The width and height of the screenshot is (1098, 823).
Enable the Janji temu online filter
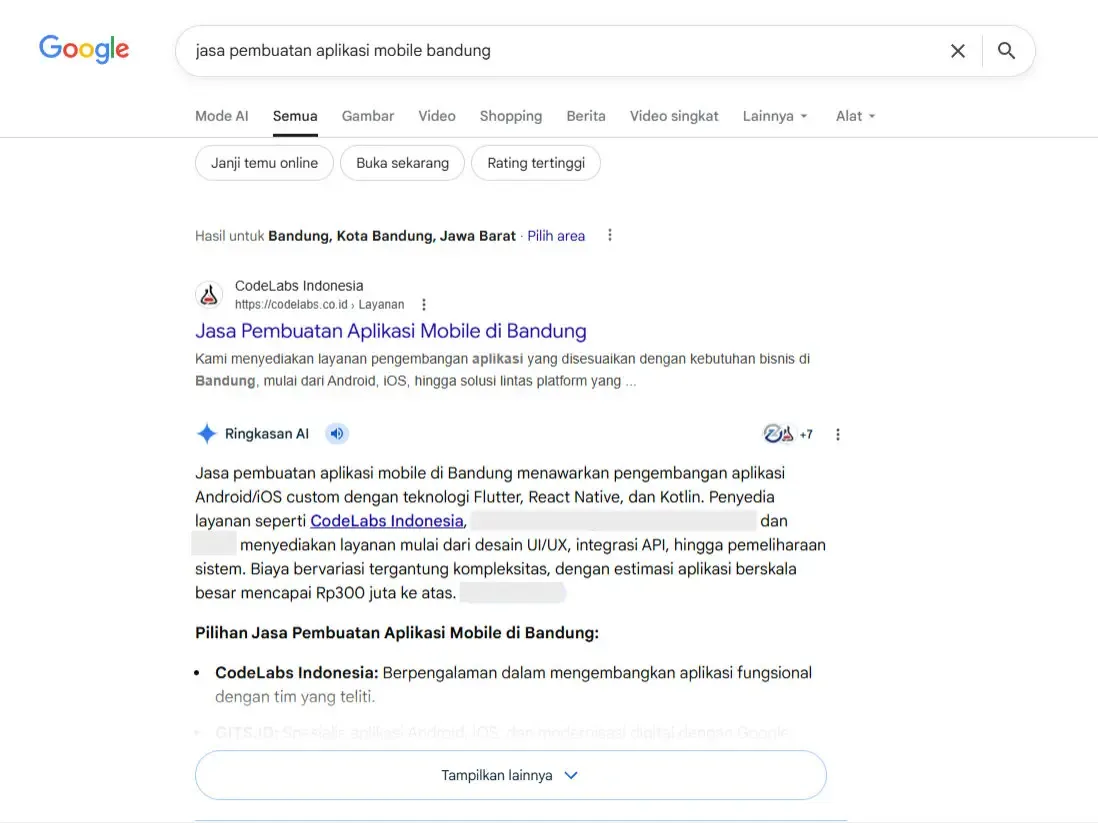click(264, 162)
